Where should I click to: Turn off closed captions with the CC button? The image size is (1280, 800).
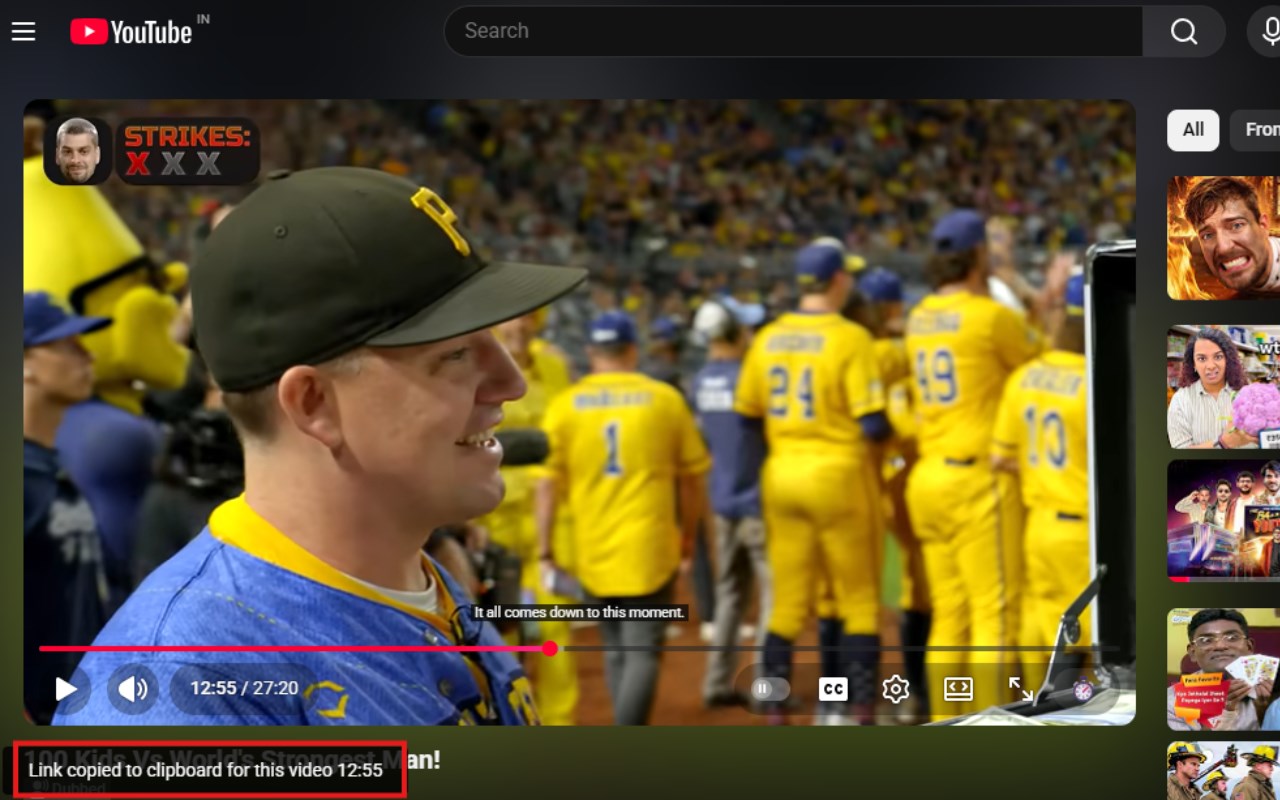(833, 689)
